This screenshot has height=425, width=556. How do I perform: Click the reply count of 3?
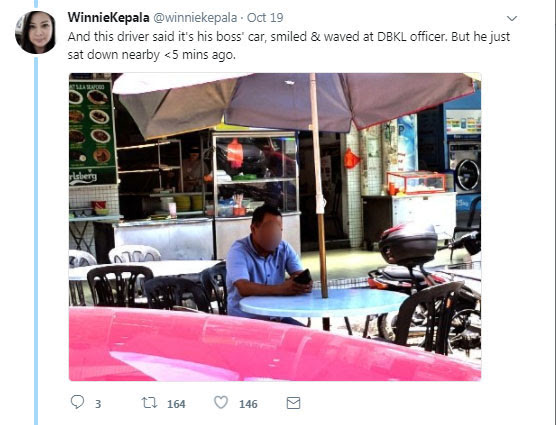(98, 404)
